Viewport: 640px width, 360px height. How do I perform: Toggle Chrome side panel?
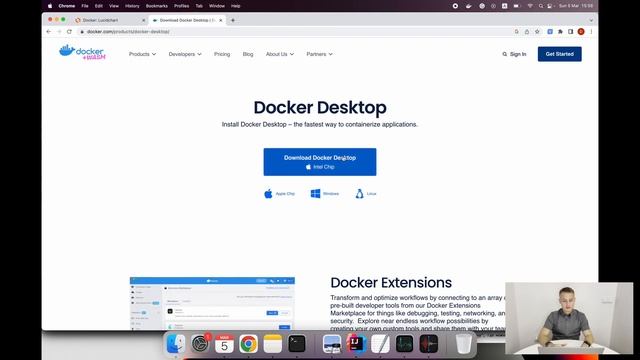571,31
